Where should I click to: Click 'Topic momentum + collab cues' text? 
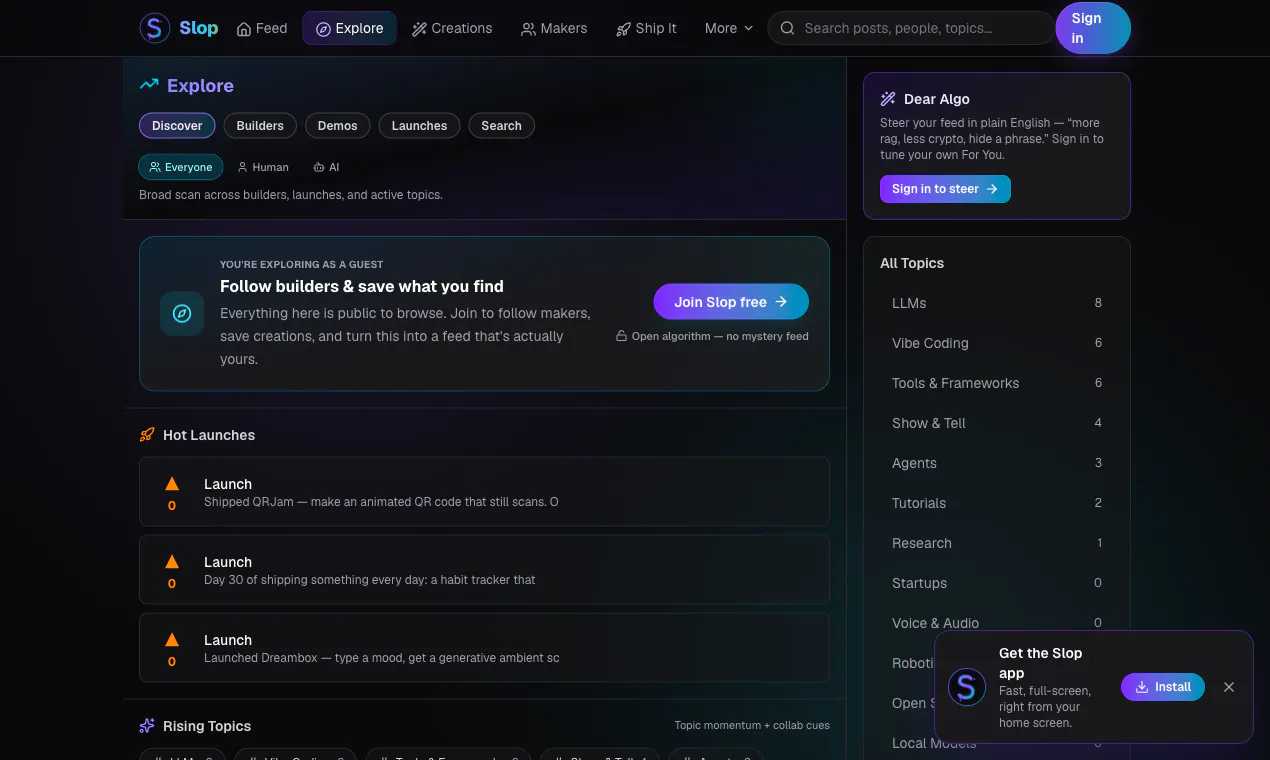[752, 726]
